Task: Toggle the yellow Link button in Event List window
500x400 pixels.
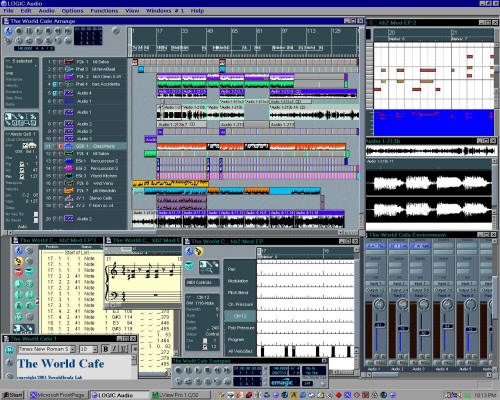Action: click(19, 261)
